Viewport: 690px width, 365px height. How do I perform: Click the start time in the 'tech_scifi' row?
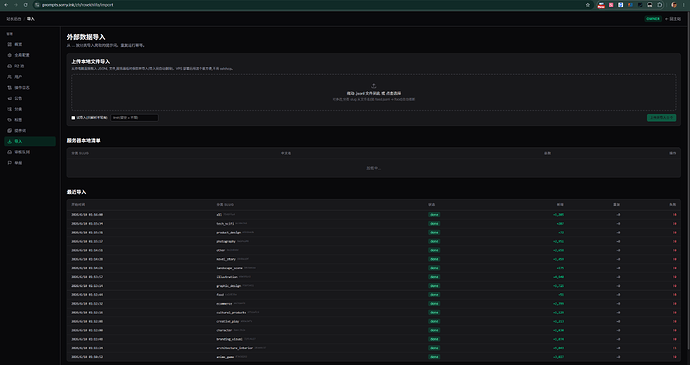[87, 224]
